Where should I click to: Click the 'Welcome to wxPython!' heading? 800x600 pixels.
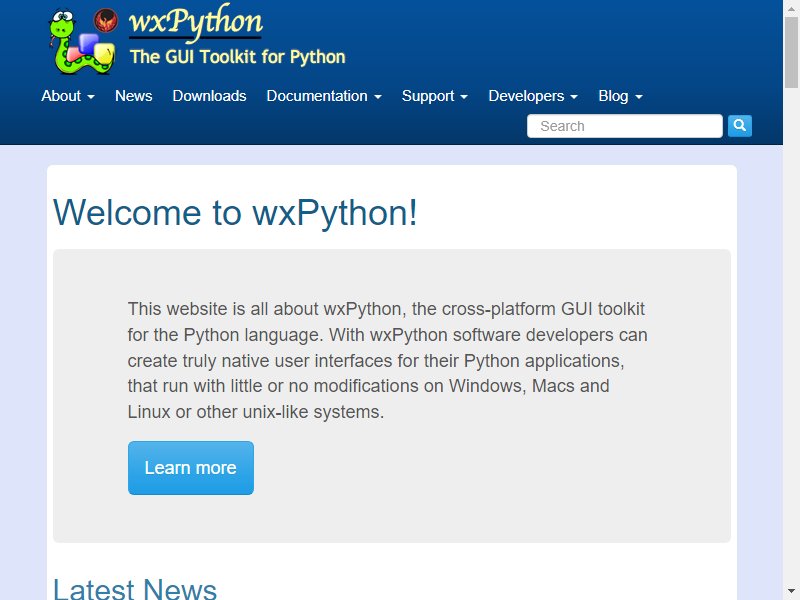tap(235, 212)
